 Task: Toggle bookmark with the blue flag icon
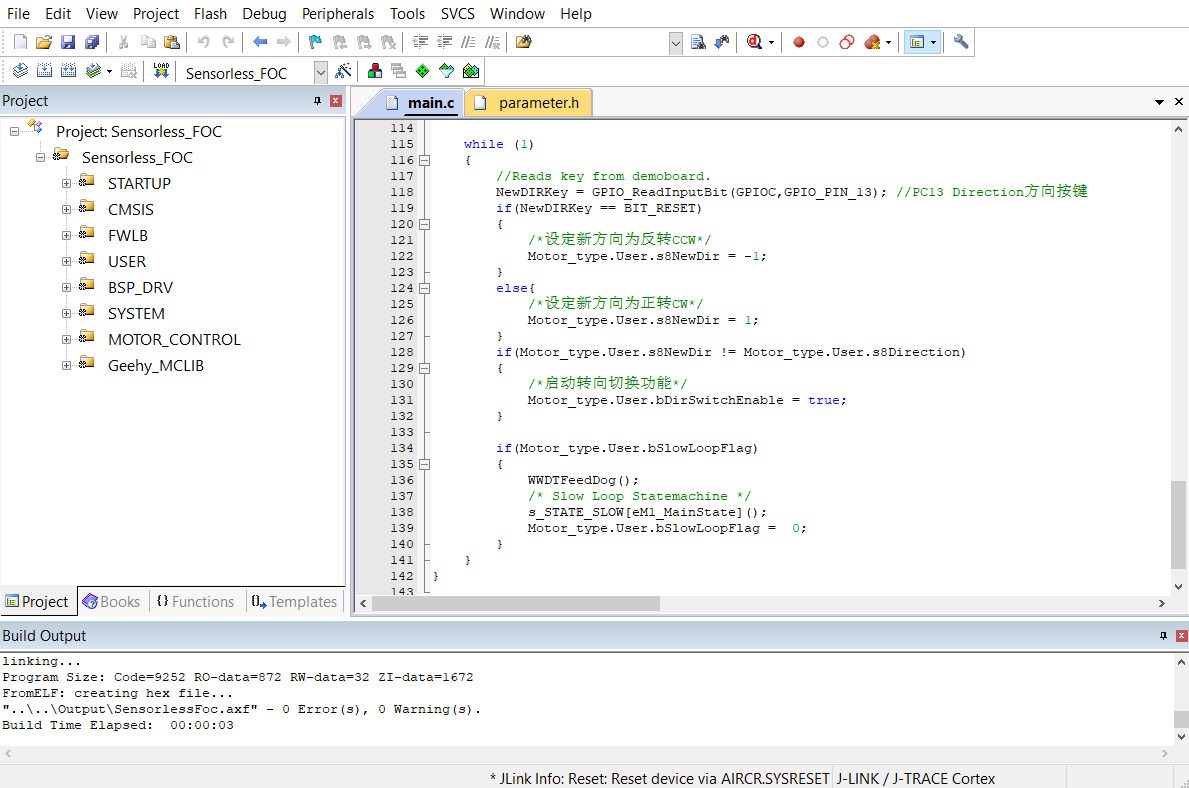click(315, 42)
